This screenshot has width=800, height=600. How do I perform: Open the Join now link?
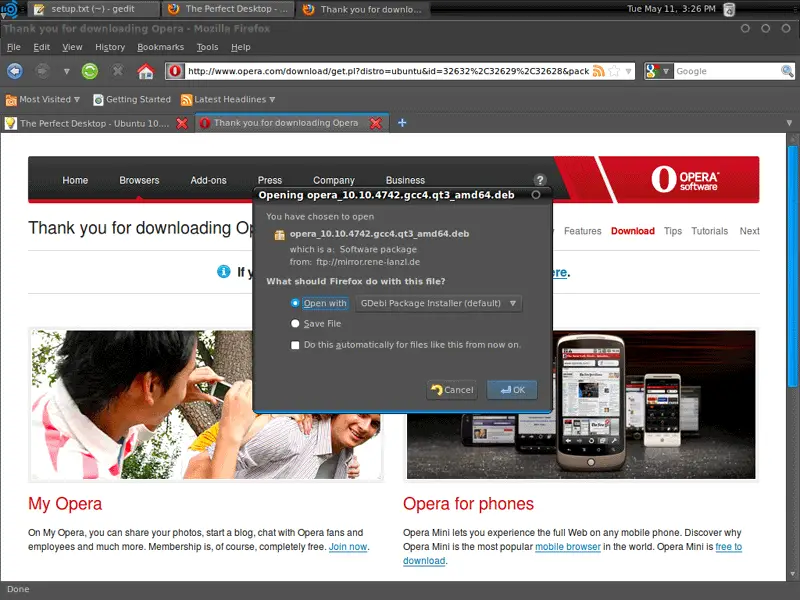coord(348,547)
